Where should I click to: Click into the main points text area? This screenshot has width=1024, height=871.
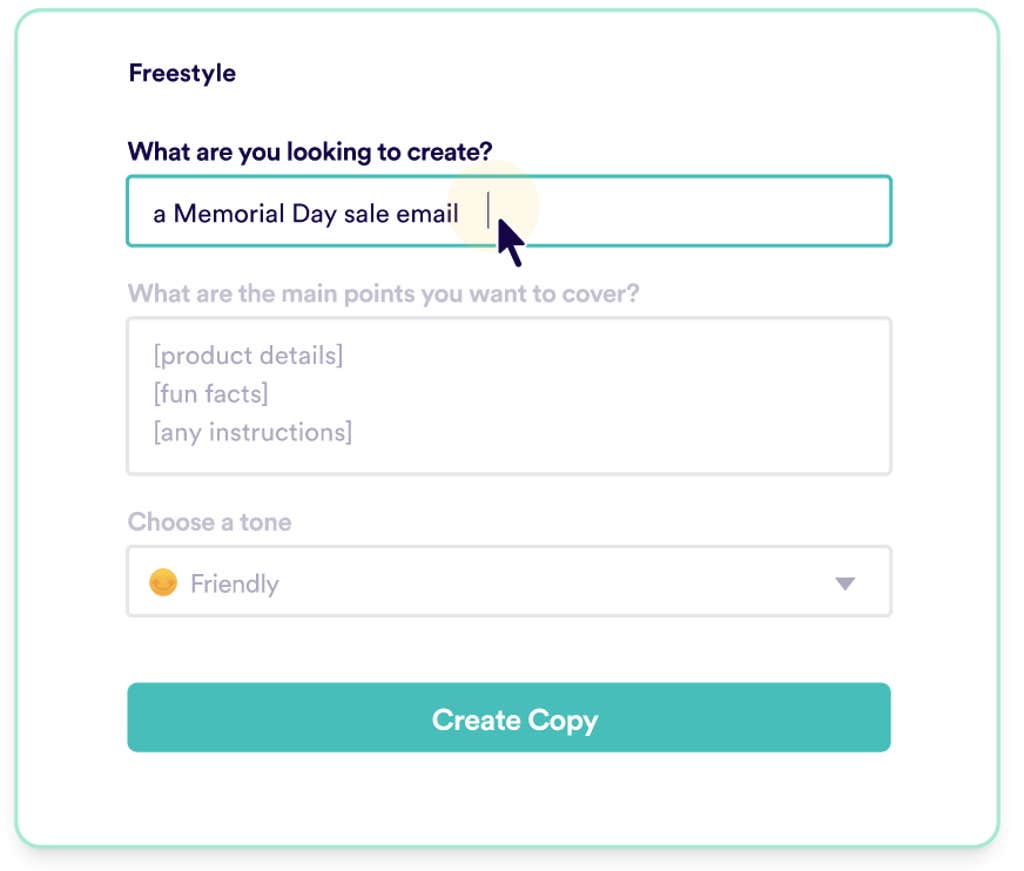tap(620, 395)
